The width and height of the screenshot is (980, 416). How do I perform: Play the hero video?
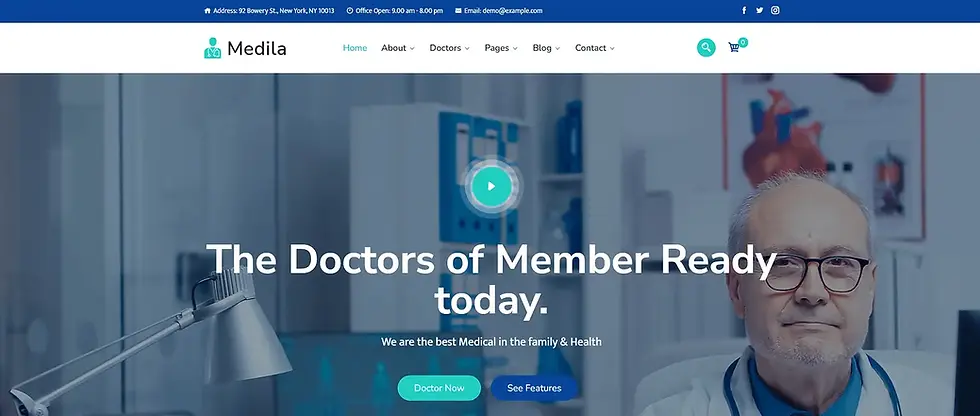pos(491,186)
